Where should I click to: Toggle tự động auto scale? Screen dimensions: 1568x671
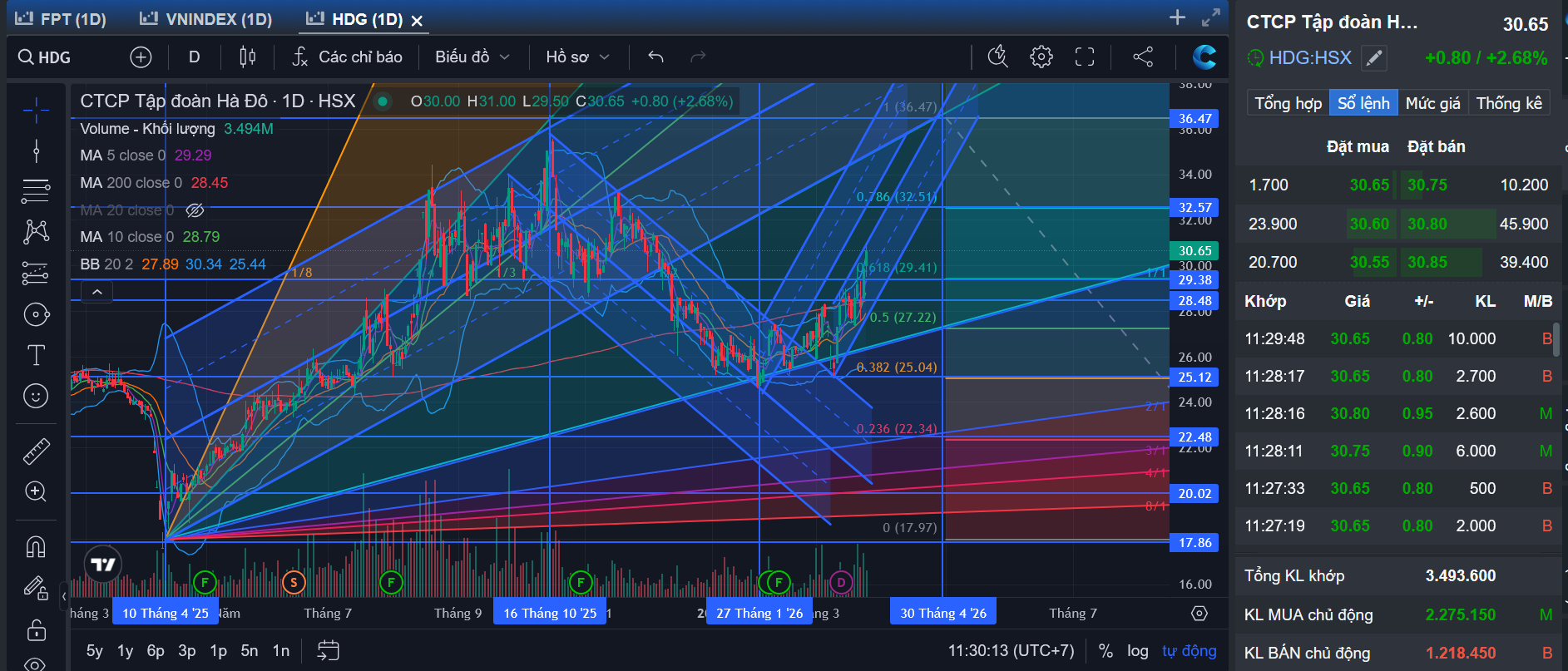click(1189, 650)
